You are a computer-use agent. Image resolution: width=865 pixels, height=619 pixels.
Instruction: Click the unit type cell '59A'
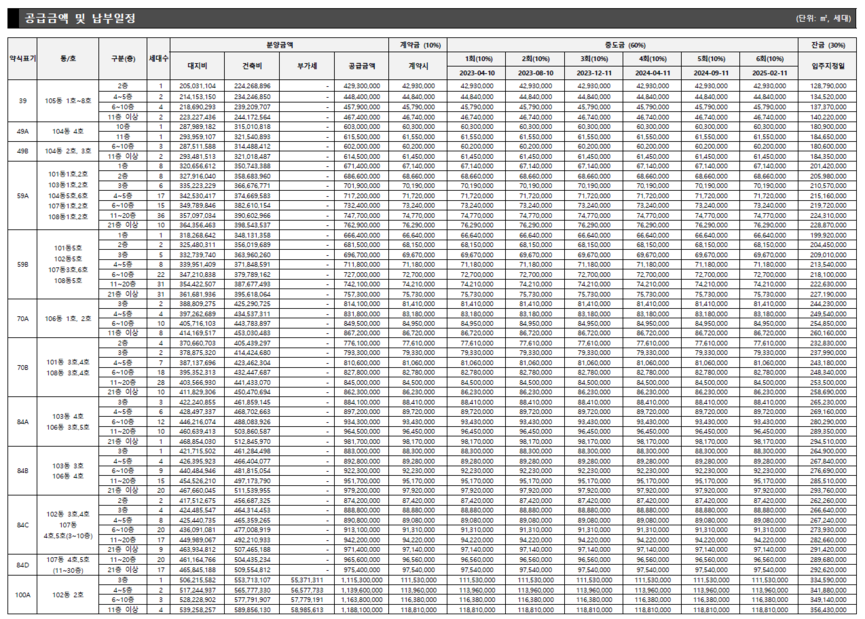pos(22,195)
